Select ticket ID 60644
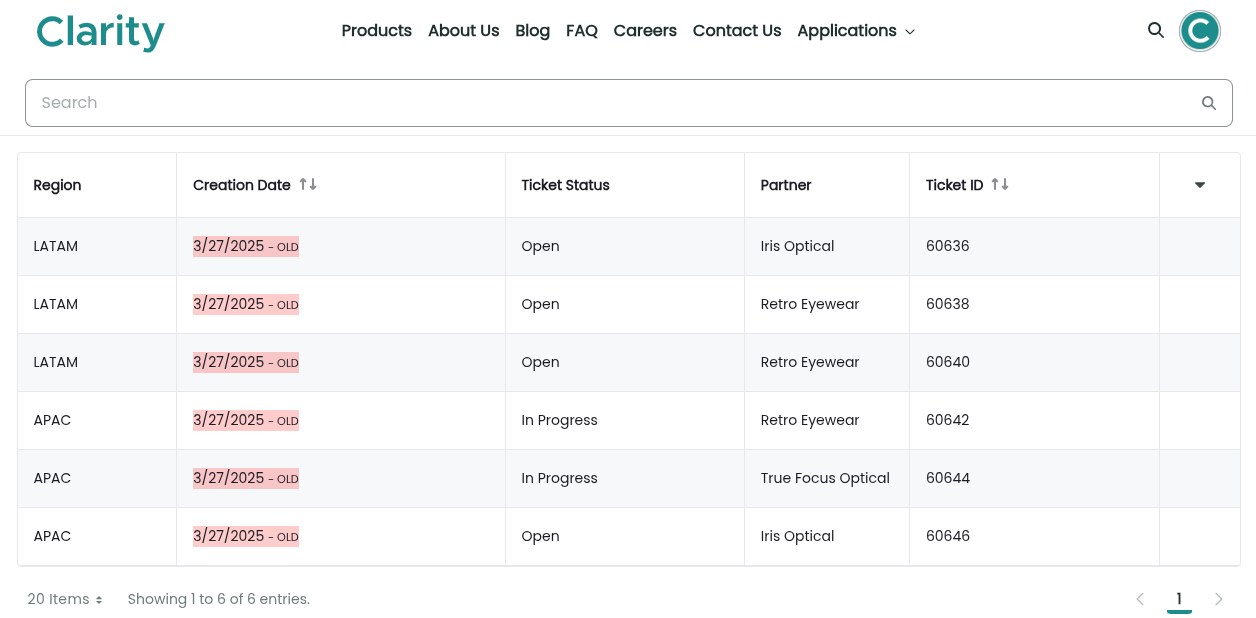The image size is (1256, 618). pyautogui.click(x=948, y=478)
